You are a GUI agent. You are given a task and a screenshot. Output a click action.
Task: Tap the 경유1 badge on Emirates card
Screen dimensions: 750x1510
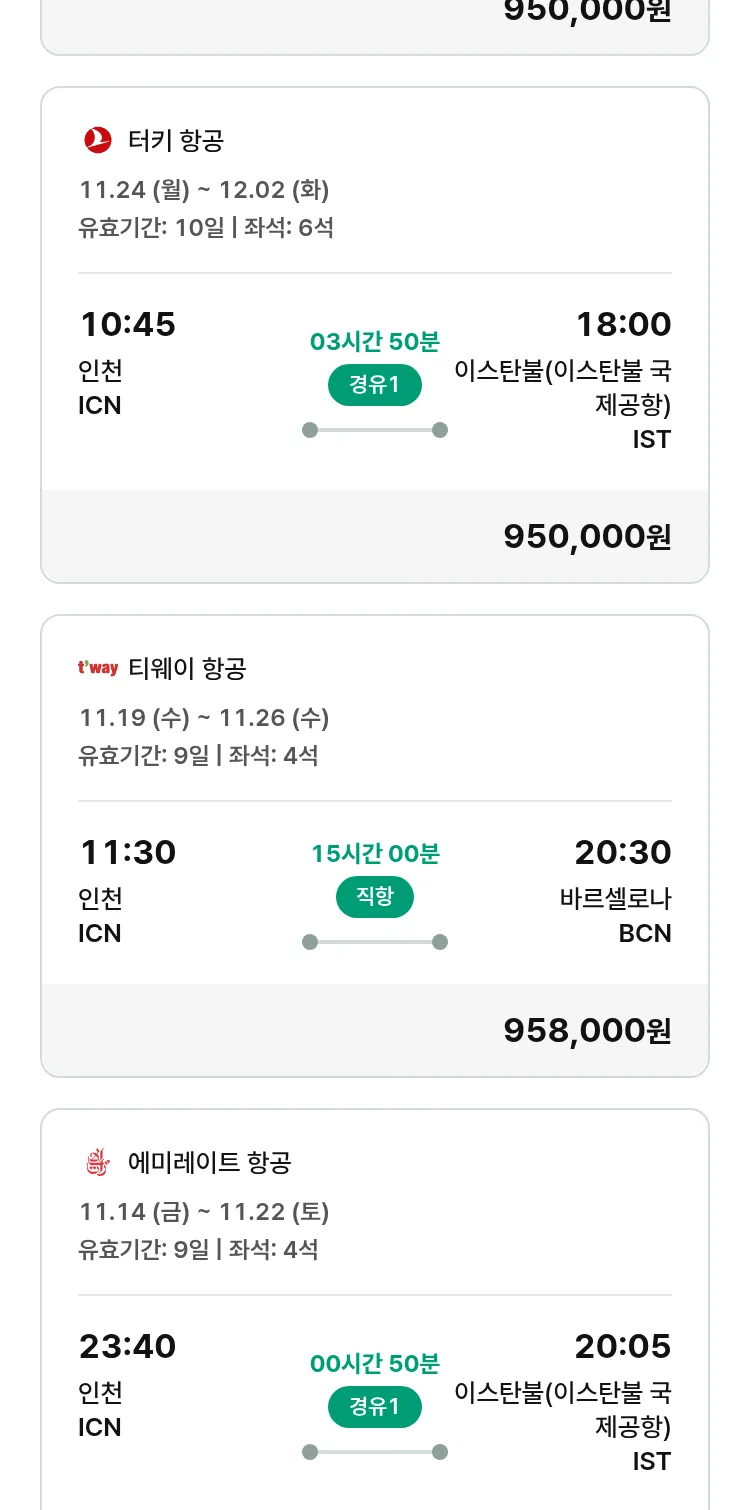[x=375, y=1407]
